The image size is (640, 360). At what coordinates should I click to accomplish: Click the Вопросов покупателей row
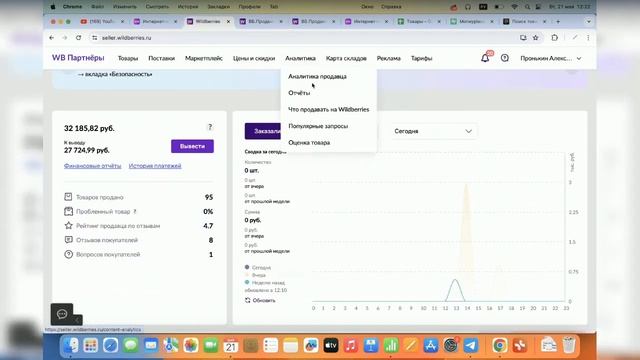click(138, 254)
